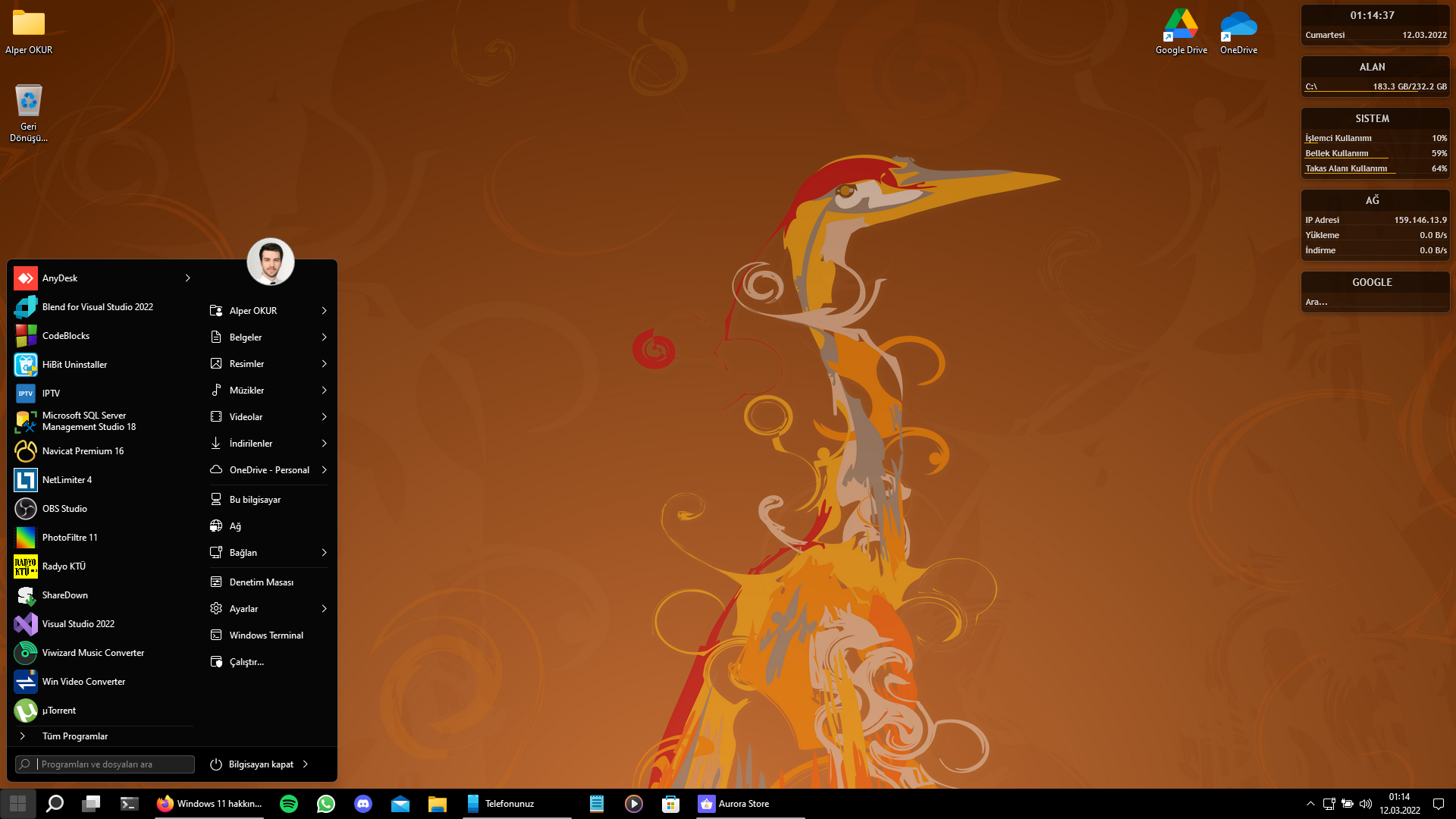Viewport: 1456px width, 819px height.
Task: Open Windows Terminal link
Action: 265,635
